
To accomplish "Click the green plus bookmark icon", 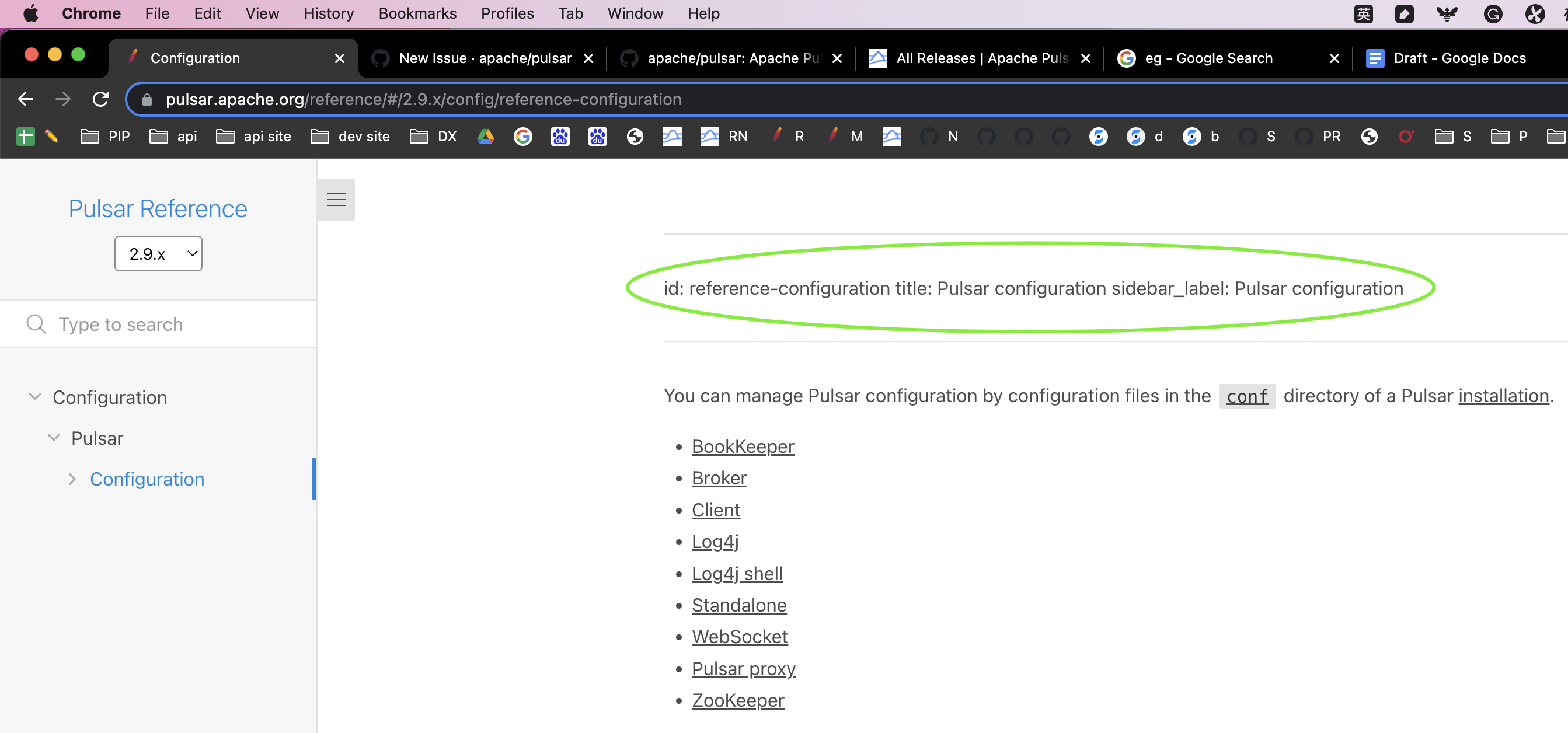I will [25, 136].
